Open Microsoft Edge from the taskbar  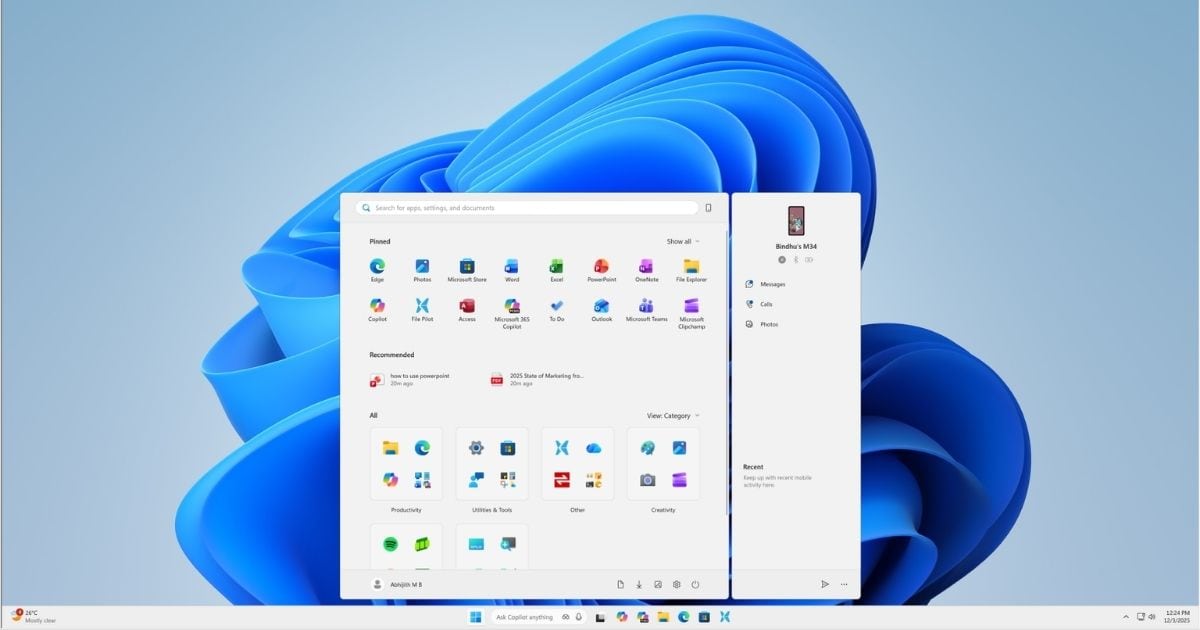click(x=684, y=617)
